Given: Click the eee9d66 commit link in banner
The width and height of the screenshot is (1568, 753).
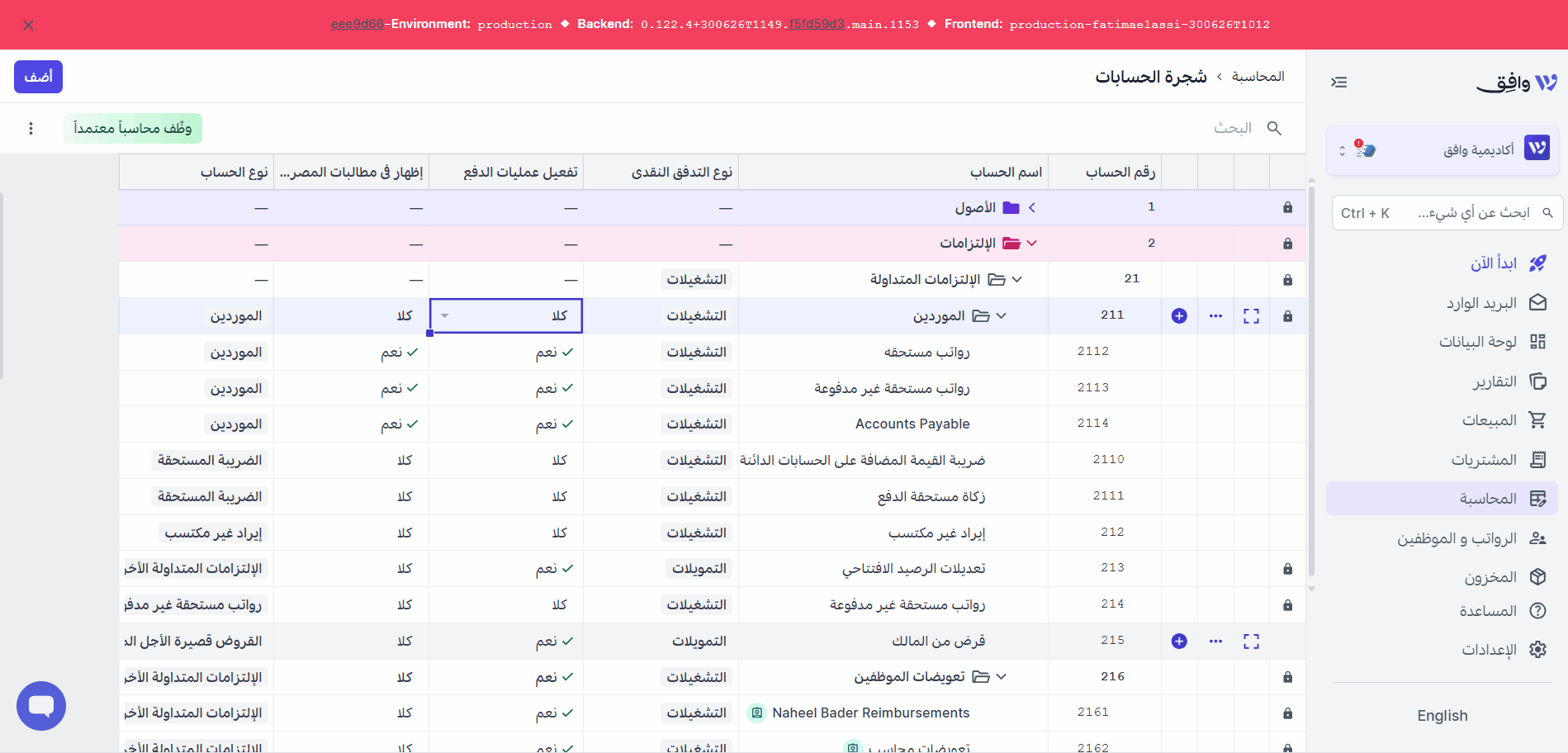Looking at the screenshot, I should pyautogui.click(x=357, y=24).
